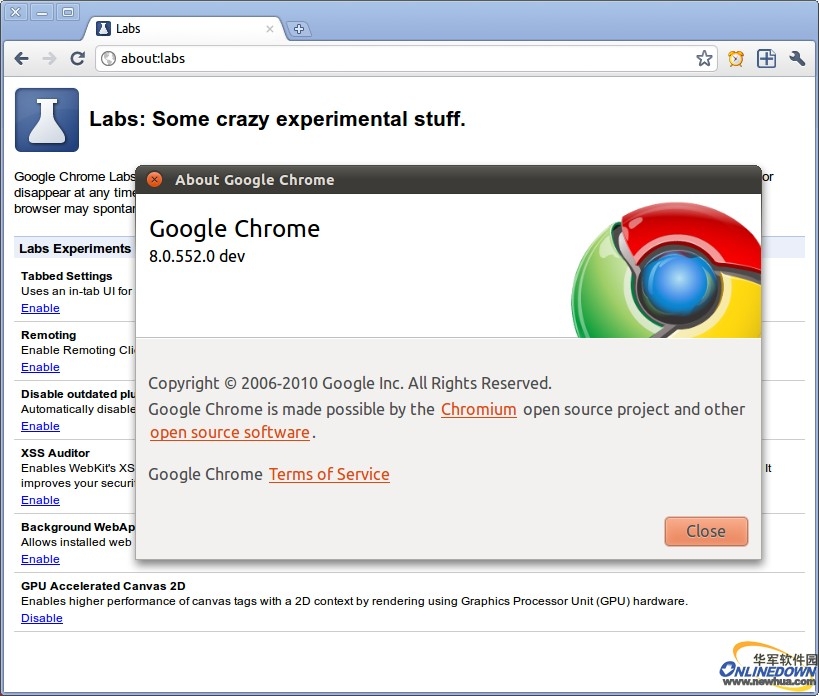Click the globe site icon in address bar
The height and width of the screenshot is (696, 819).
tap(108, 58)
